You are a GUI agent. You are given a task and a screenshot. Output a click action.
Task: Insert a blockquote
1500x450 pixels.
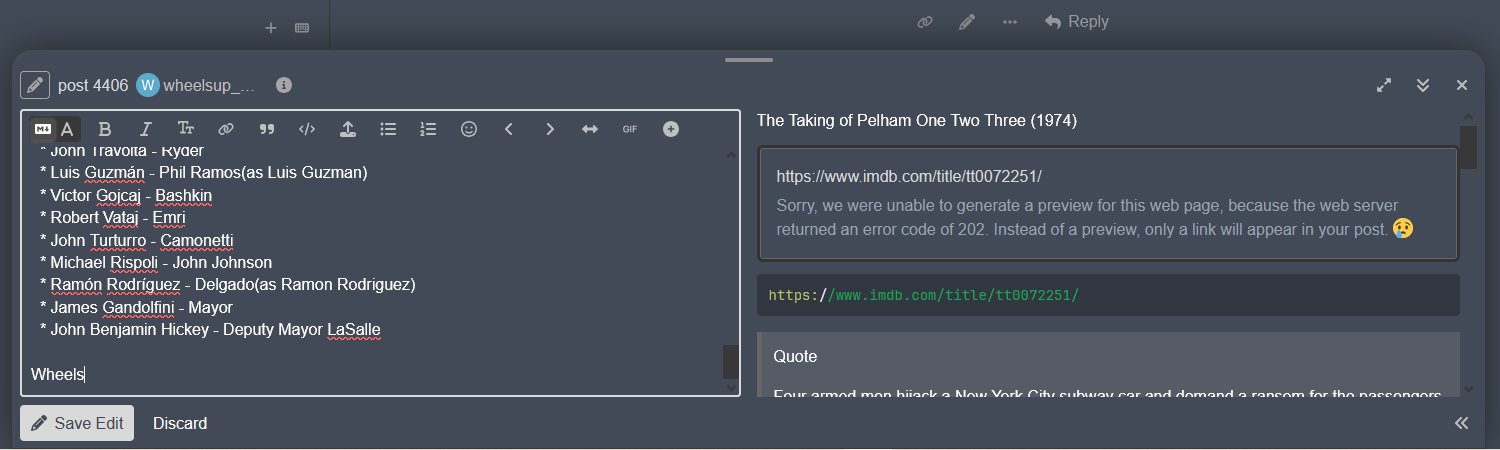[x=267, y=129]
